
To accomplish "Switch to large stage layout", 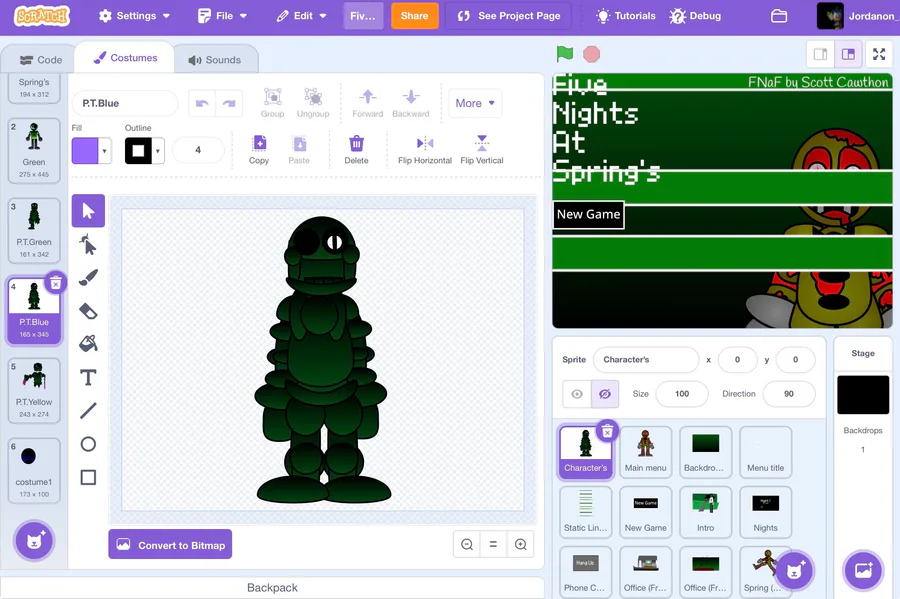I will tap(848, 55).
